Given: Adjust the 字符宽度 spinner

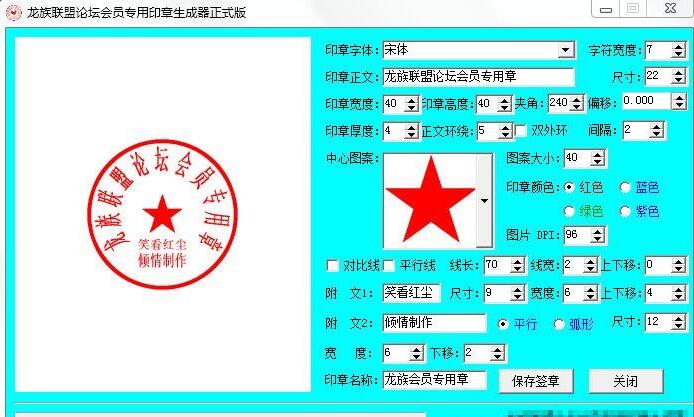Looking at the screenshot, I should pos(678,50).
